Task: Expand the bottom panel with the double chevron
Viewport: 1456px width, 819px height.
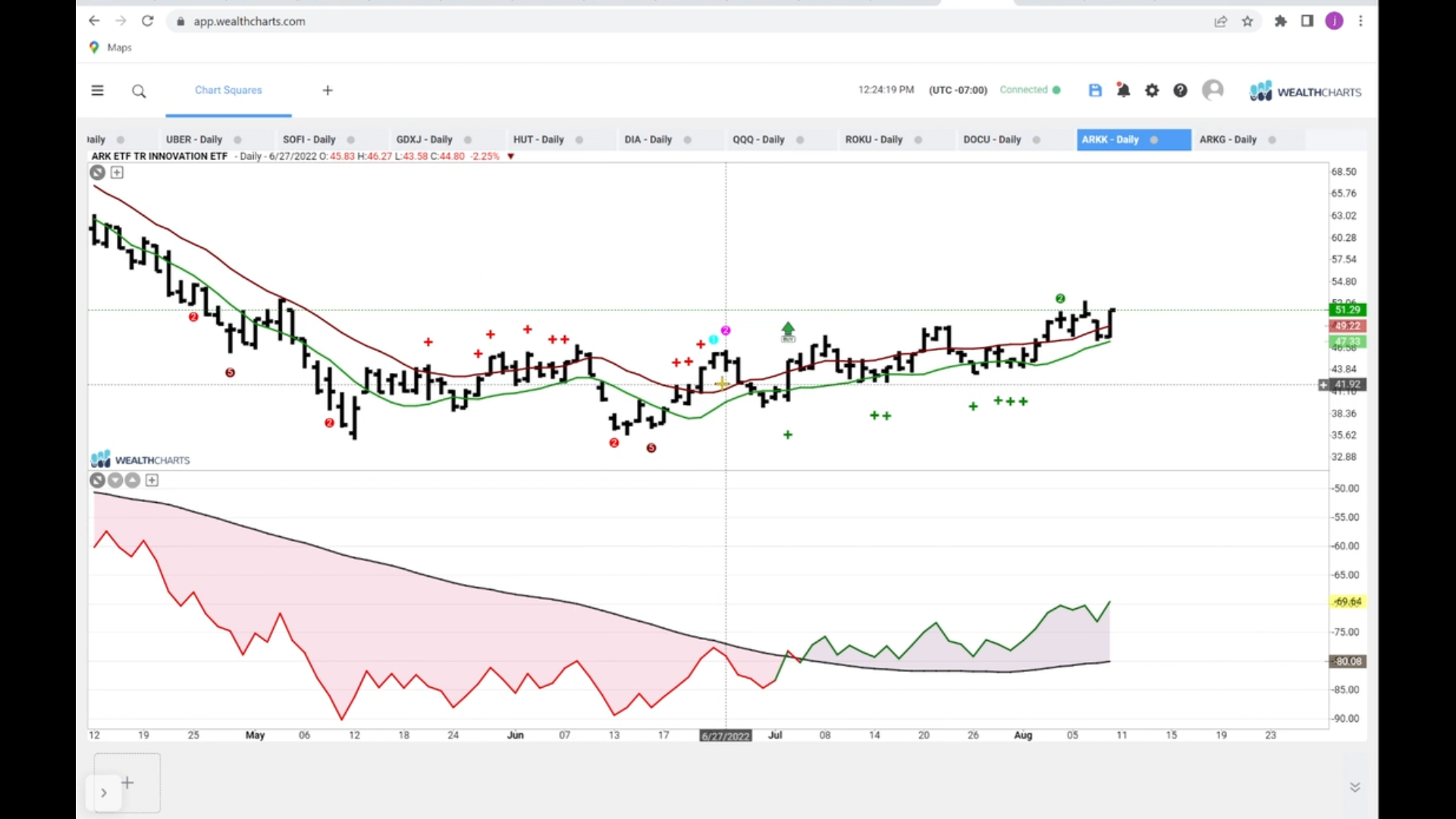Action: pos(1355,787)
